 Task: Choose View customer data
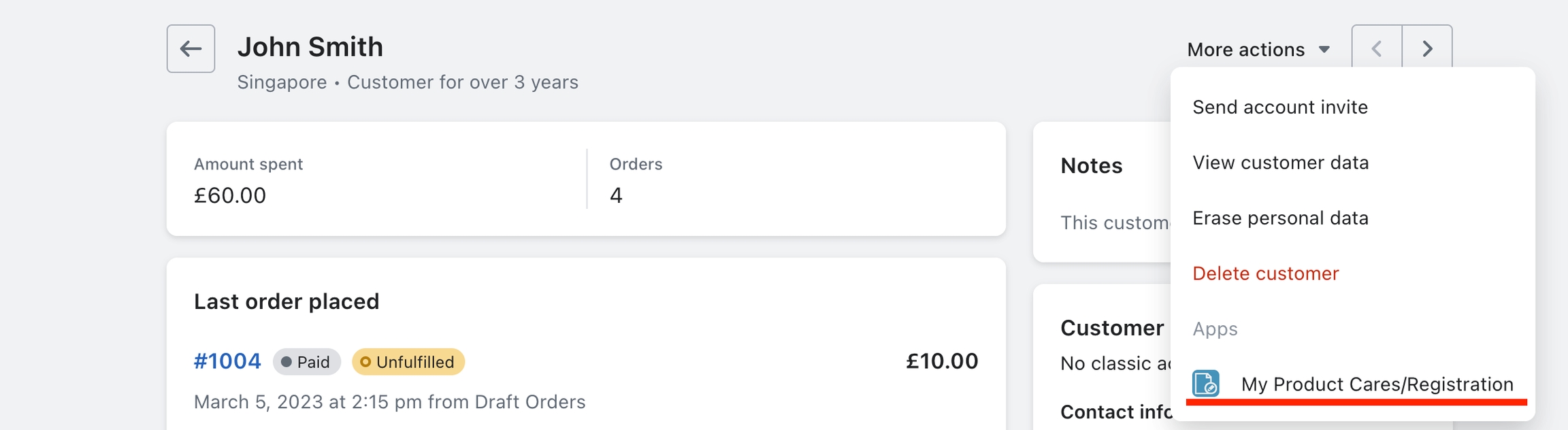[x=1280, y=163]
